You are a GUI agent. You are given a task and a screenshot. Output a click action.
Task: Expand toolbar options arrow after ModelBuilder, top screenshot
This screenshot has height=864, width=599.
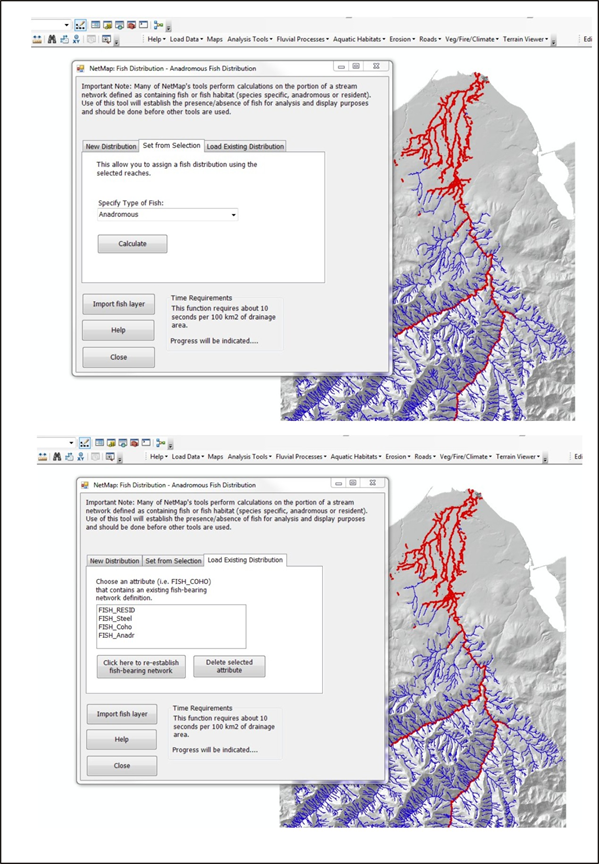click(x=169, y=27)
